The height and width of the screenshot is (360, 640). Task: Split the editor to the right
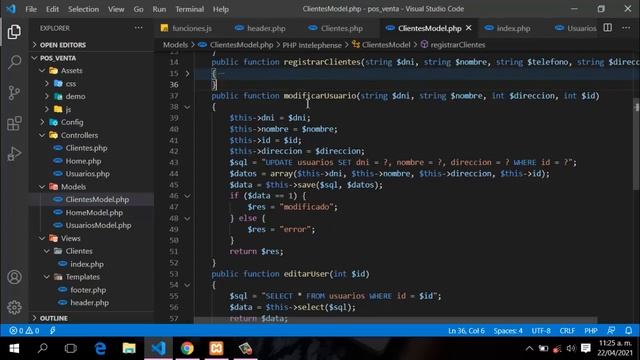[x=608, y=28]
